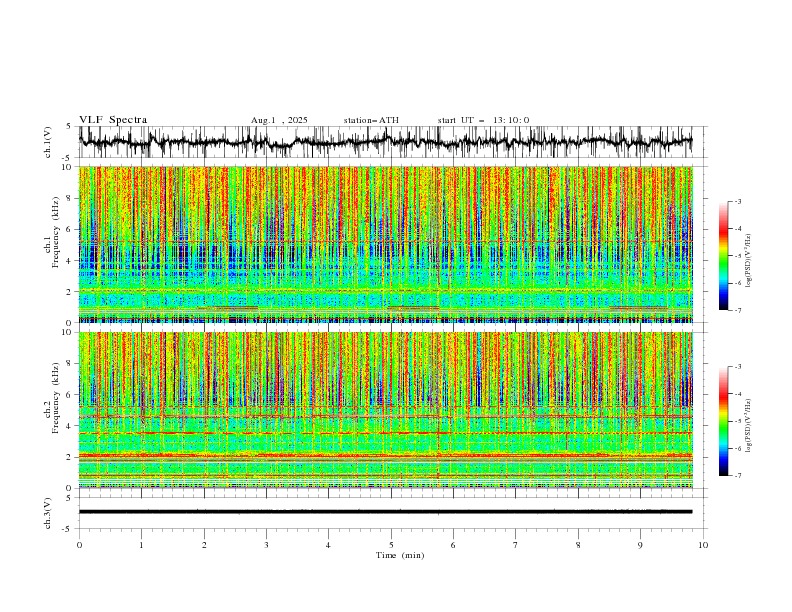The height and width of the screenshot is (612, 792).
Task: Click the "5" tick on ch.1(V) axis
Action: (69, 127)
